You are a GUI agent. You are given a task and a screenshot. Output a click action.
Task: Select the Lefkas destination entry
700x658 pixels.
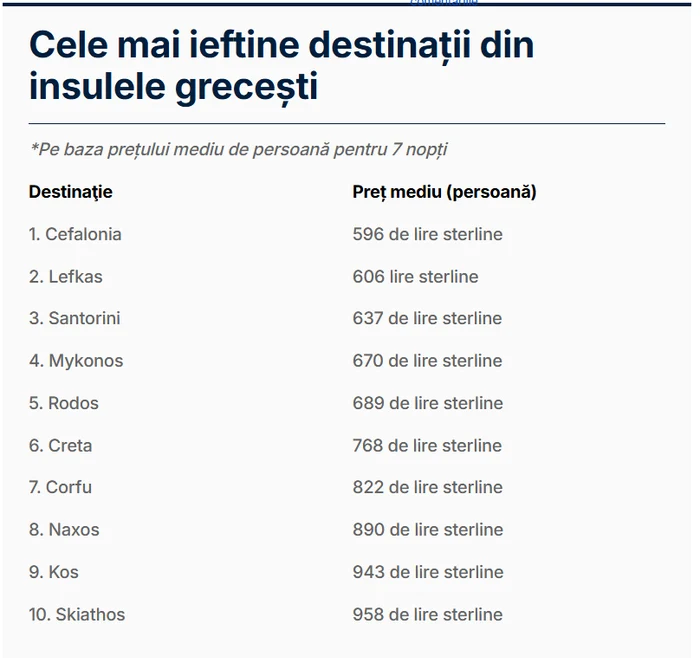pos(65,276)
